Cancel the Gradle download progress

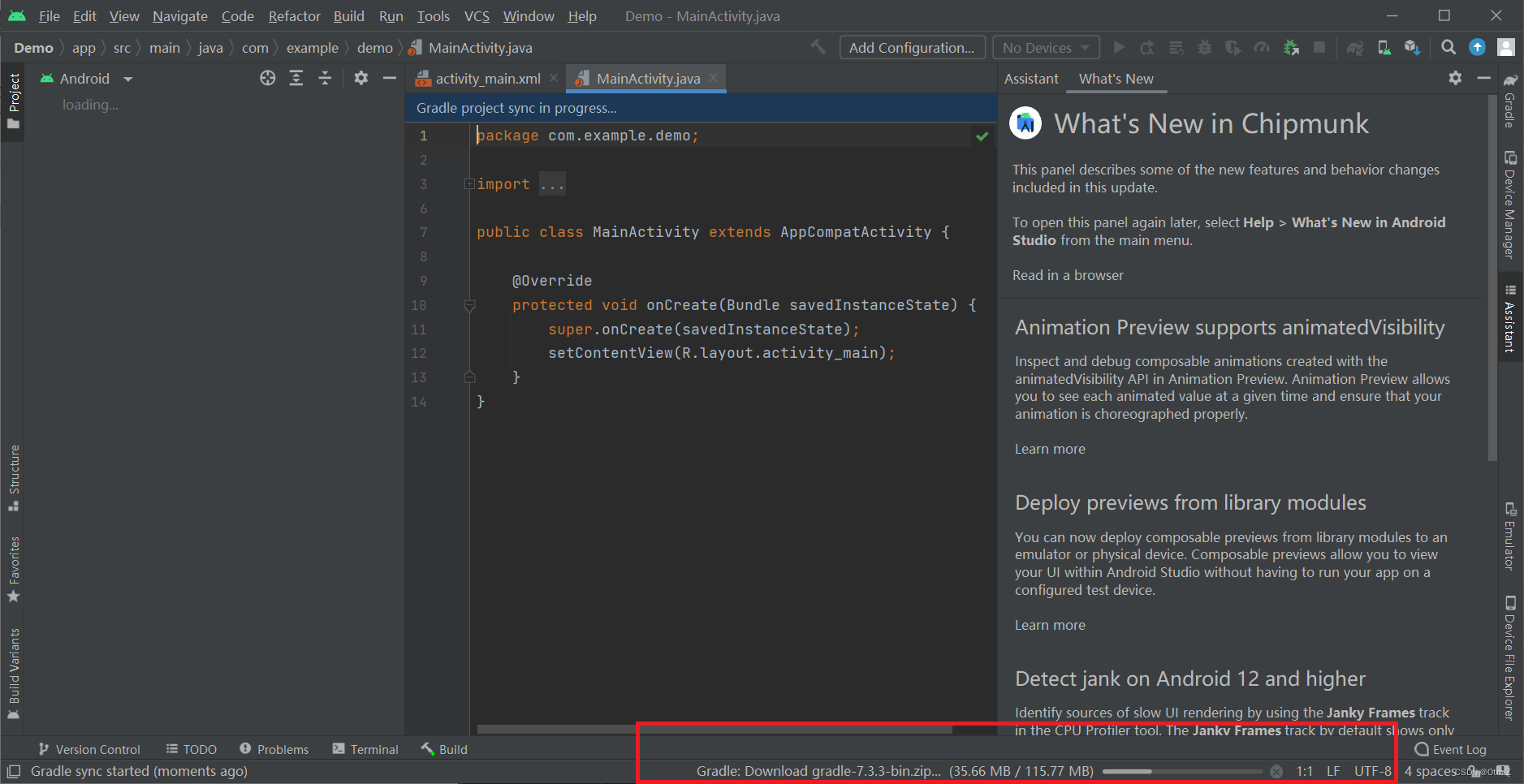1276,772
